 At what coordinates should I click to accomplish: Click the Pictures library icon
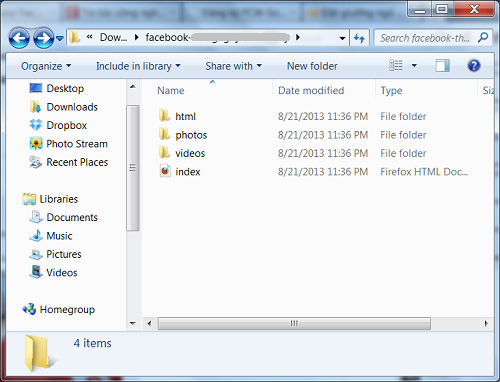click(x=36, y=254)
